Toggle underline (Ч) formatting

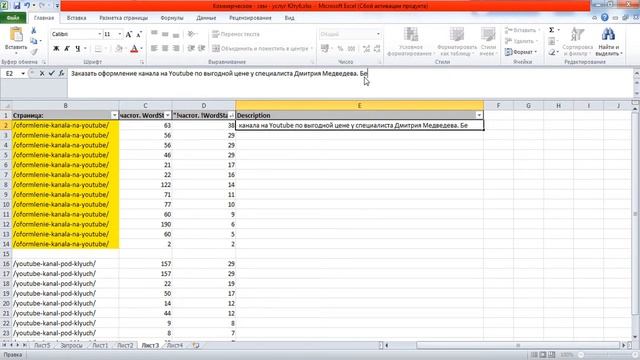tap(78, 49)
